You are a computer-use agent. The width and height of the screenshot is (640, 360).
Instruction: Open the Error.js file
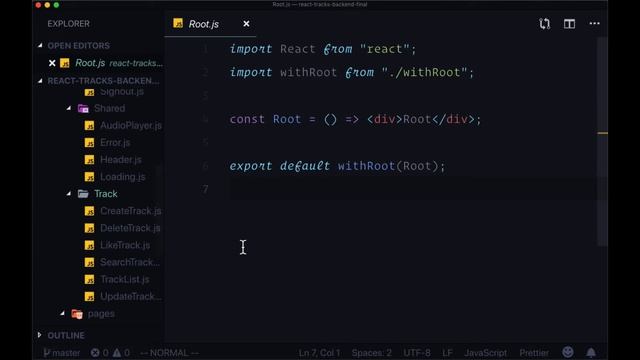115,143
